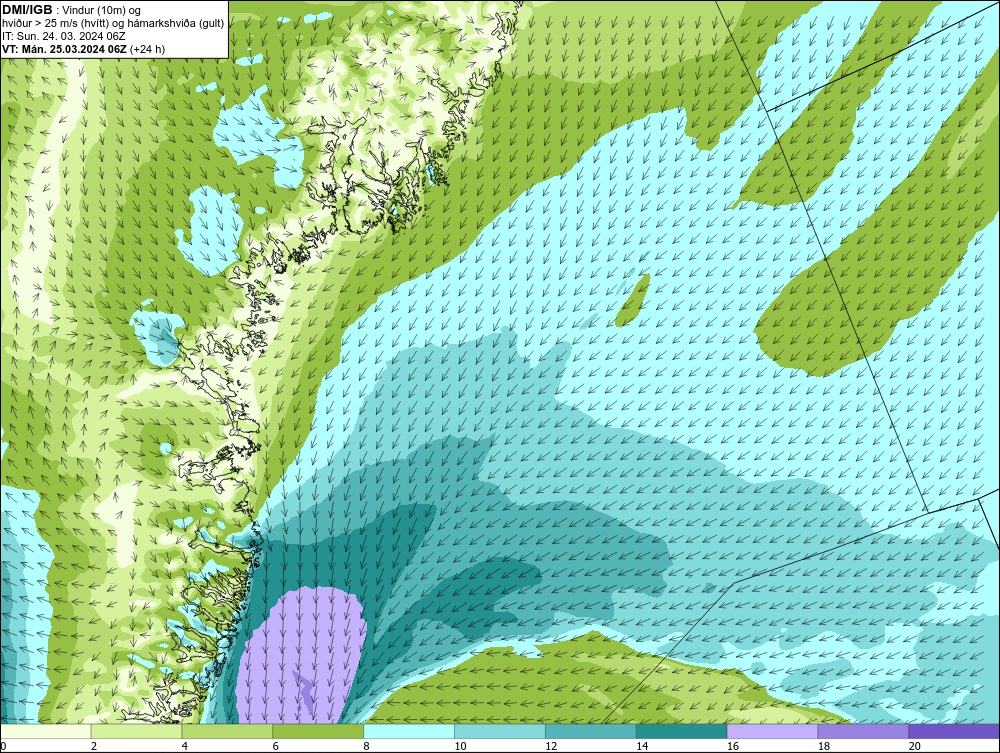
Task: Click the scale label "2"
Action: [x=94, y=746]
